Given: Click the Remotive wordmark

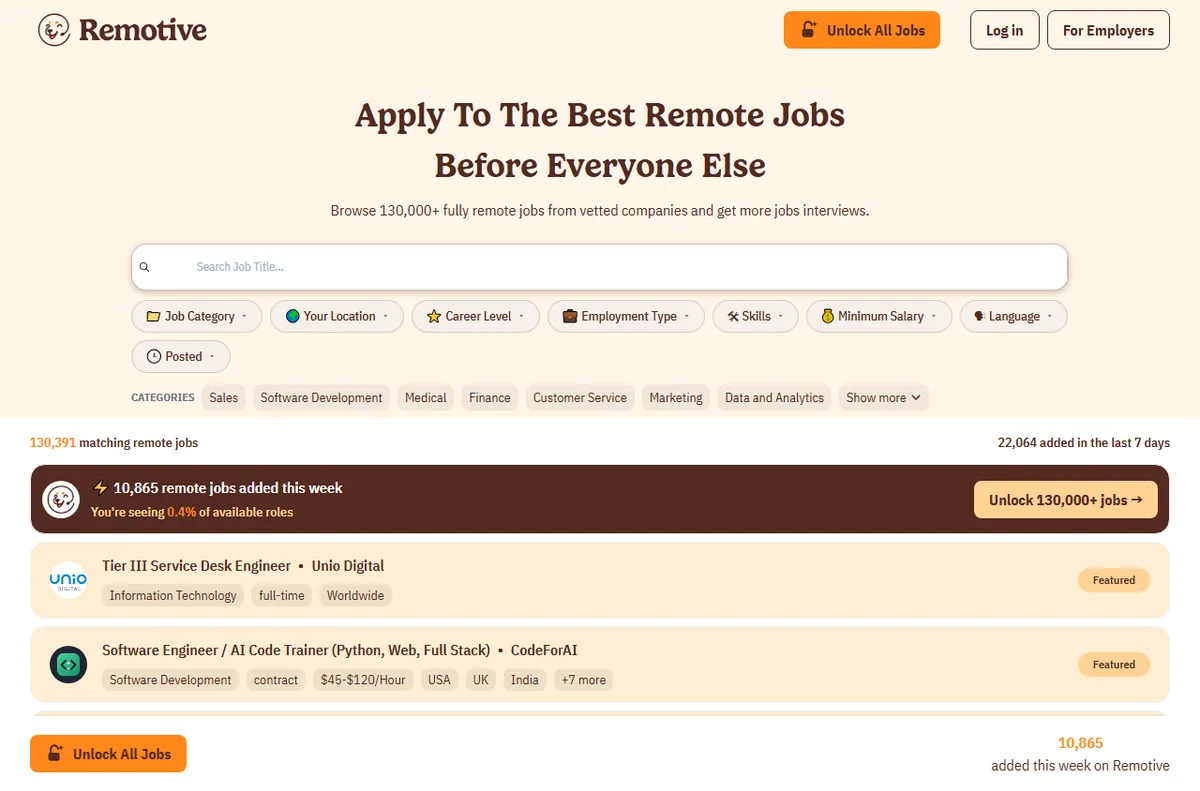Looking at the screenshot, I should coord(143,30).
